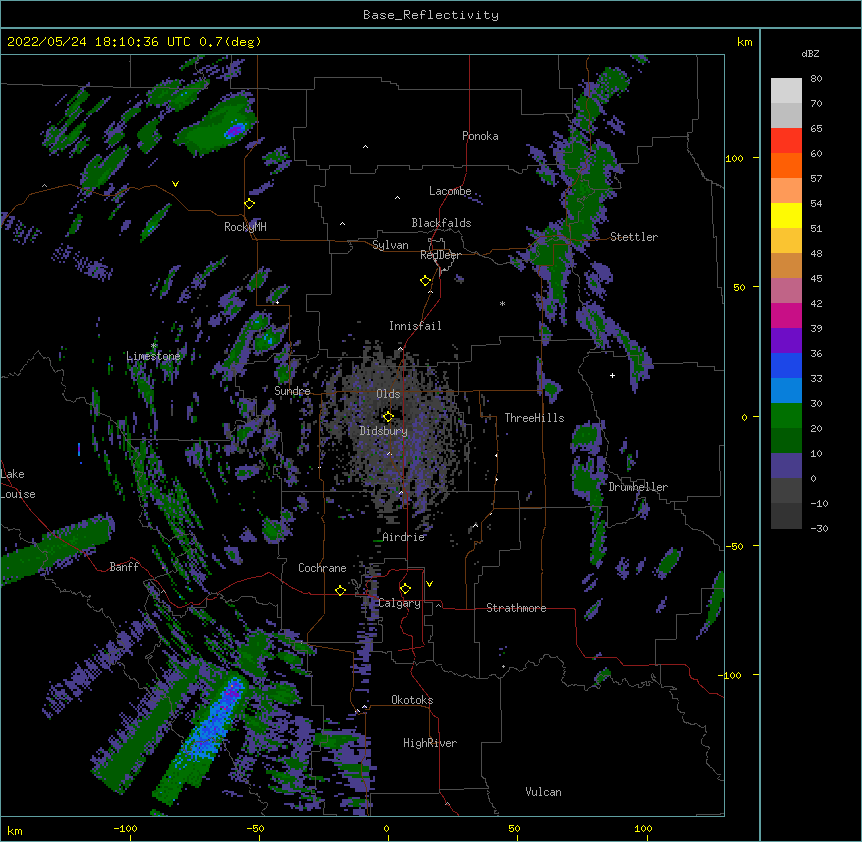
Task: Select the Drumheller label
Action: click(x=638, y=487)
